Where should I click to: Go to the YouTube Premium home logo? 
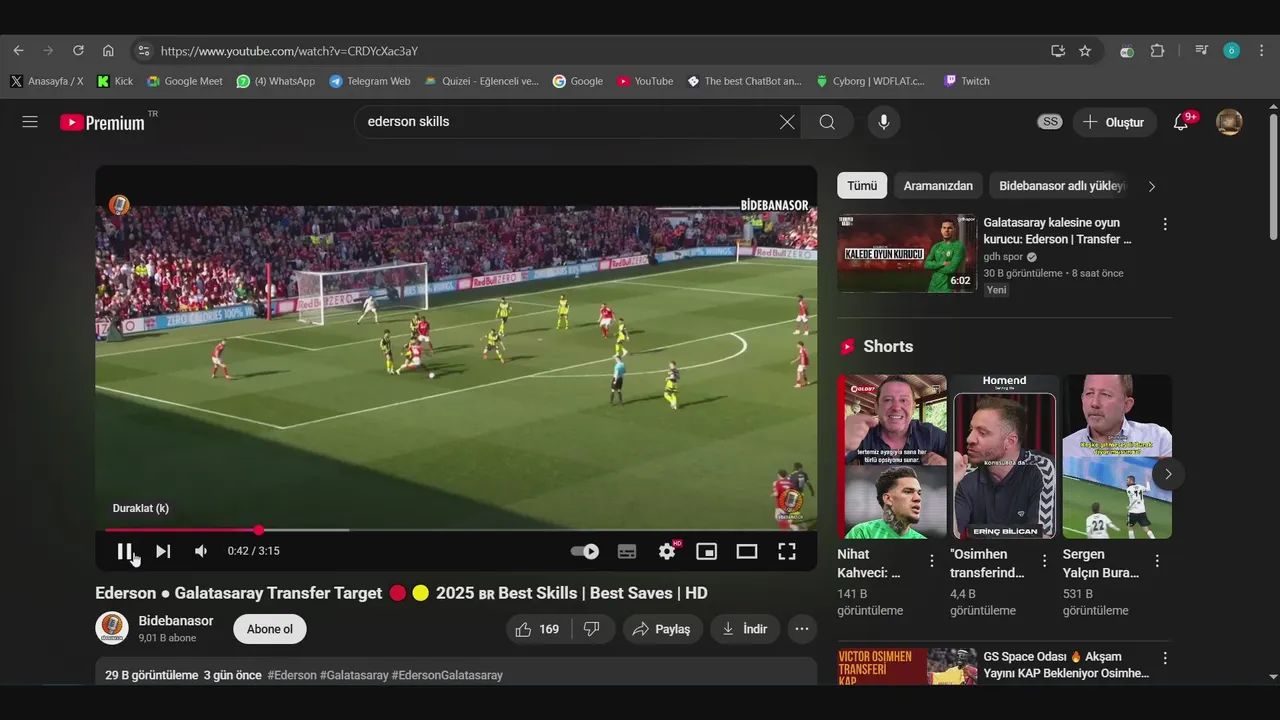coord(103,122)
